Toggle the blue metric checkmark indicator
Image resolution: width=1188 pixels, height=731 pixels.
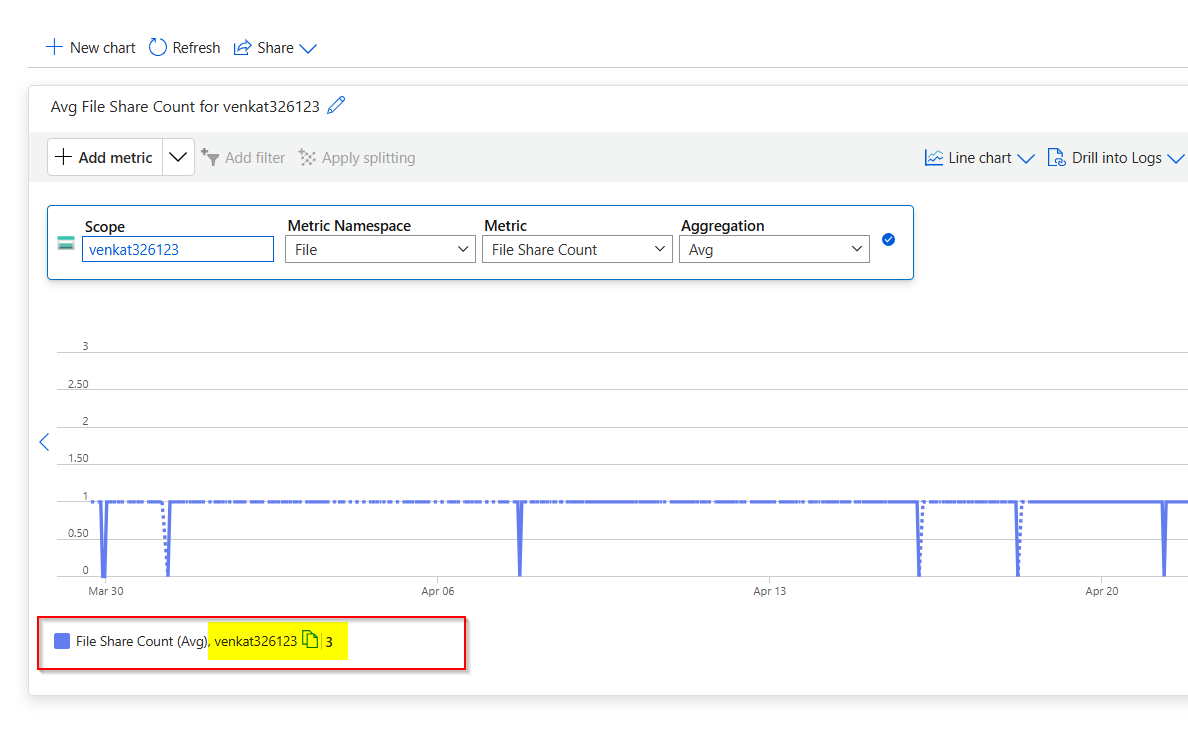coord(889,239)
